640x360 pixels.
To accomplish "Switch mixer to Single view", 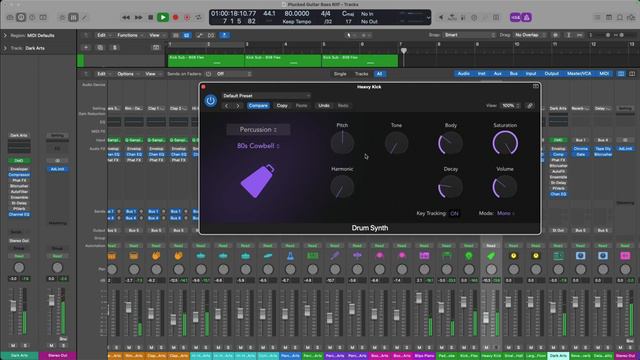I will point(340,74).
